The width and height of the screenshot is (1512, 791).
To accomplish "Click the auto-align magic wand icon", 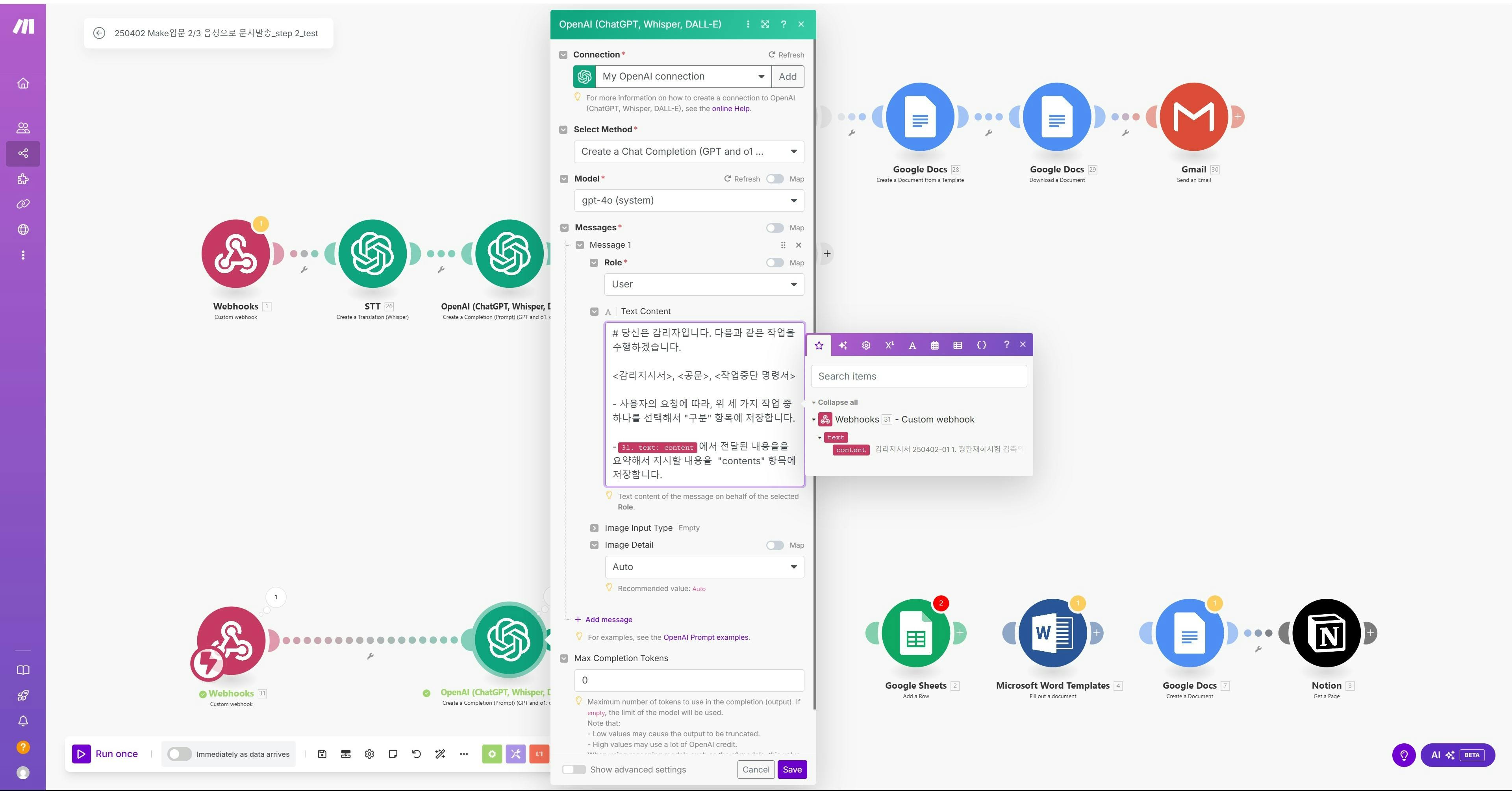I will [440, 754].
